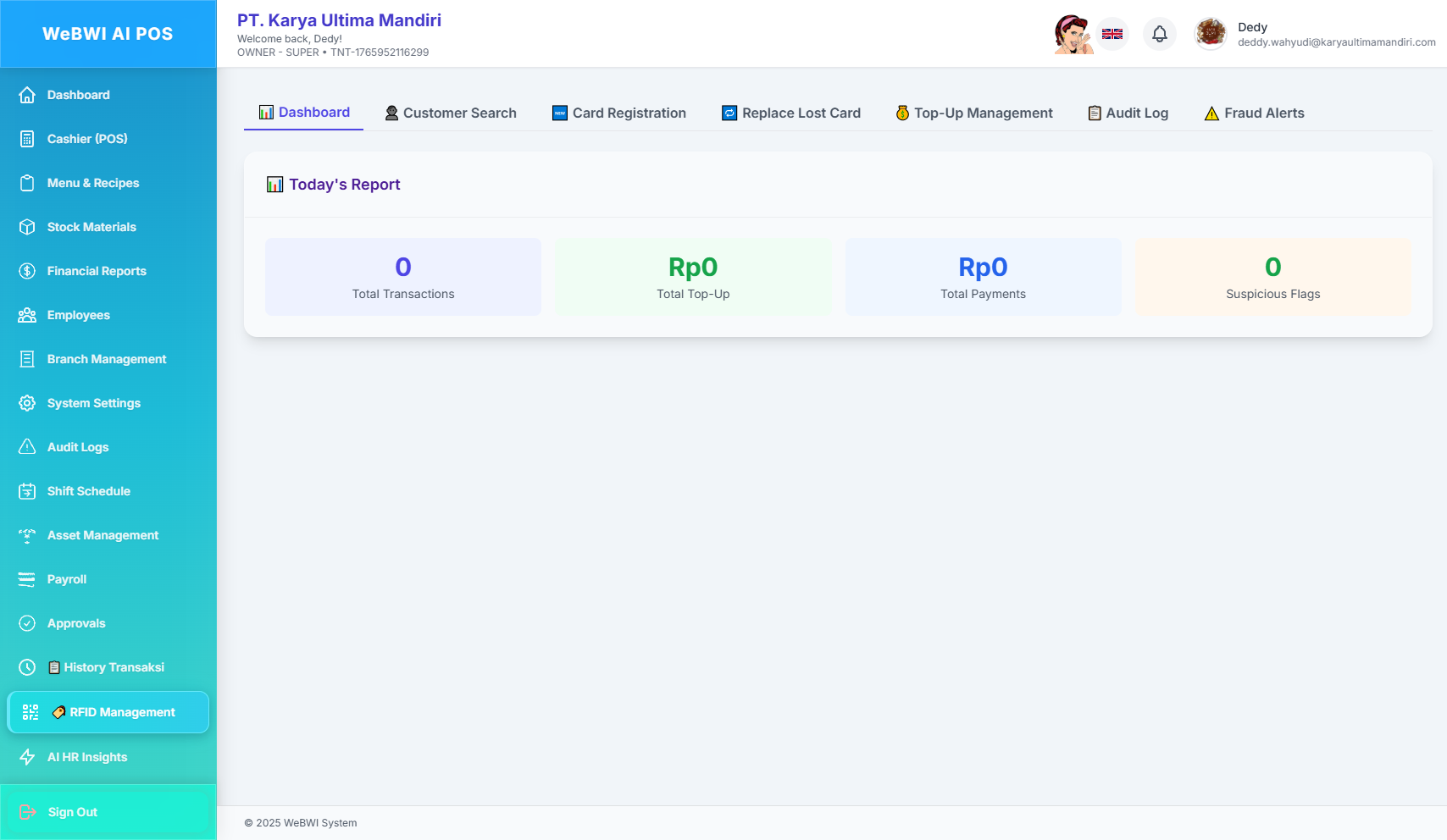Click the Cashier (POS) calculator icon

[x=27, y=139]
